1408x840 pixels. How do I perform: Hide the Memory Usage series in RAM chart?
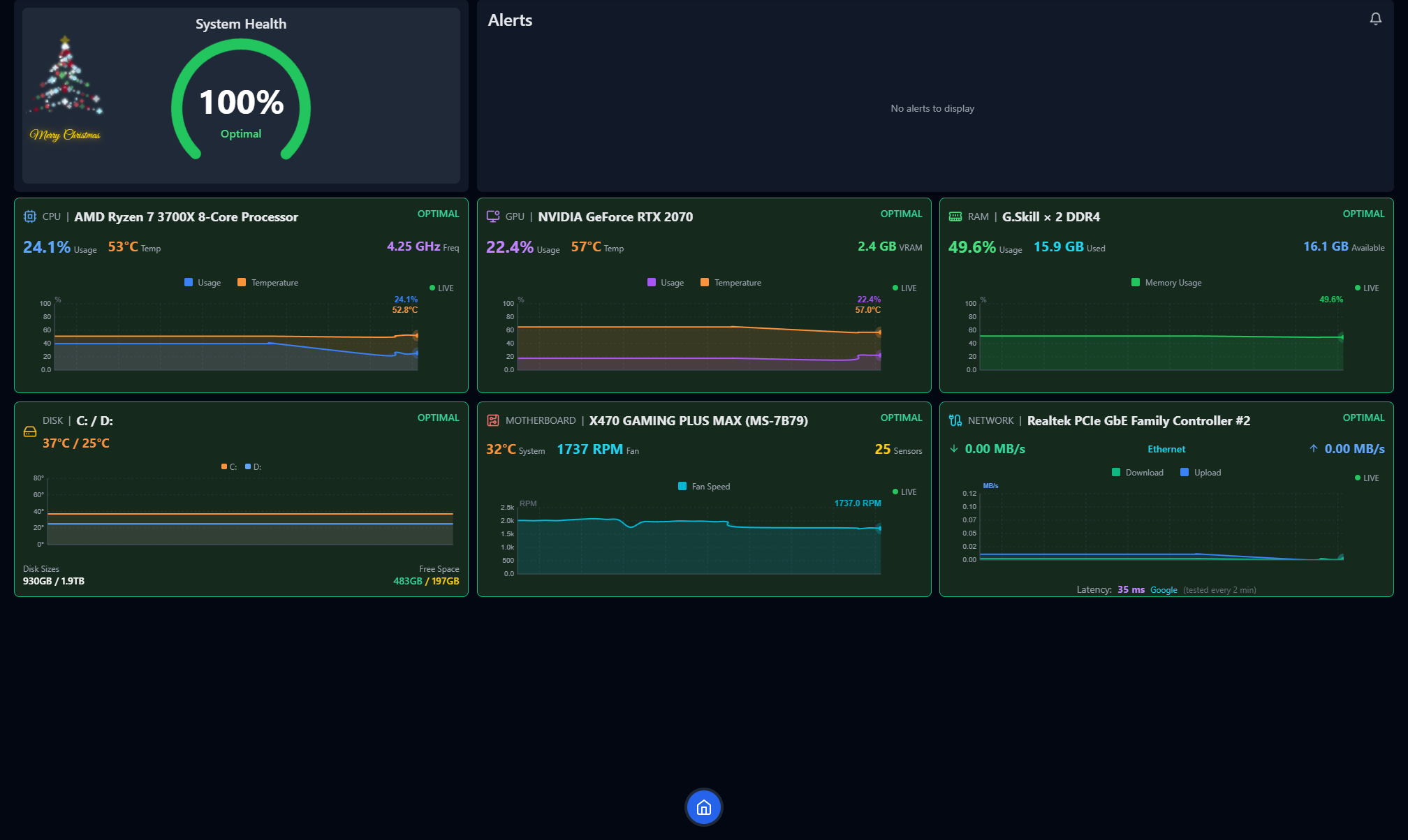pyautogui.click(x=1165, y=282)
